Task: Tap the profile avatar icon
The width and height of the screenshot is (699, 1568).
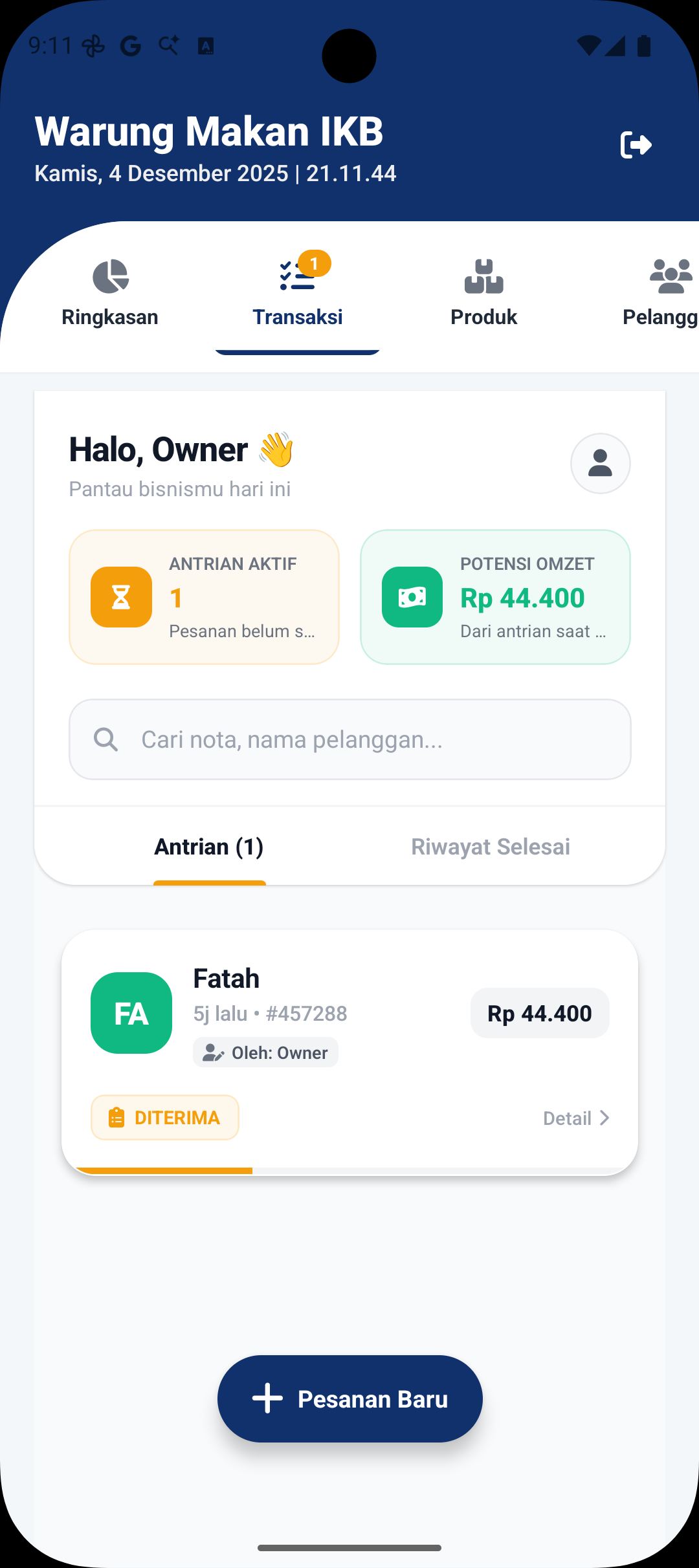Action: click(x=600, y=463)
